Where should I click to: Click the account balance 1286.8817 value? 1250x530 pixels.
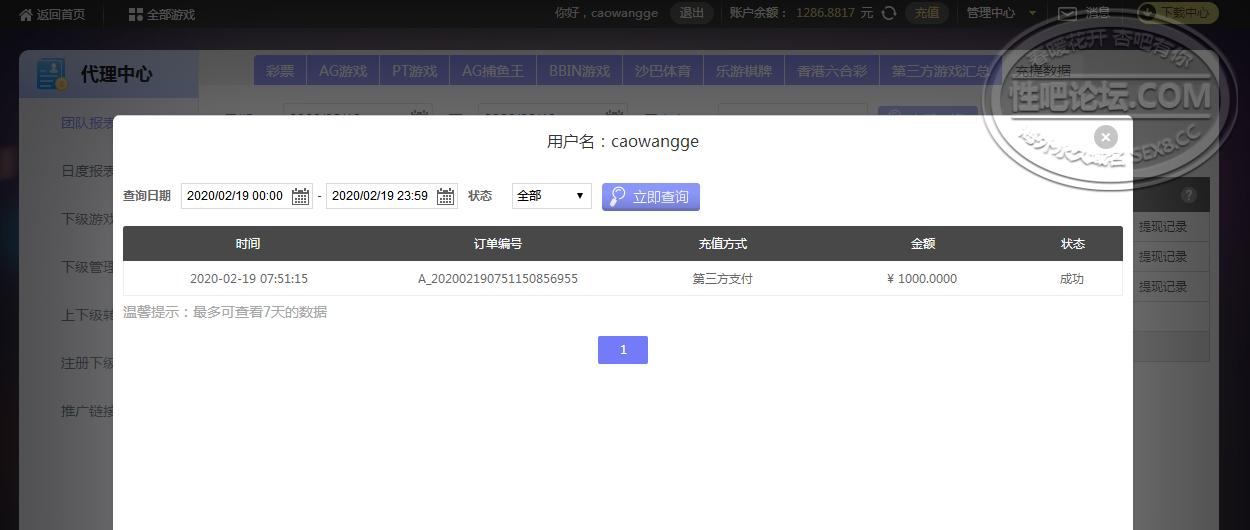[x=825, y=14]
